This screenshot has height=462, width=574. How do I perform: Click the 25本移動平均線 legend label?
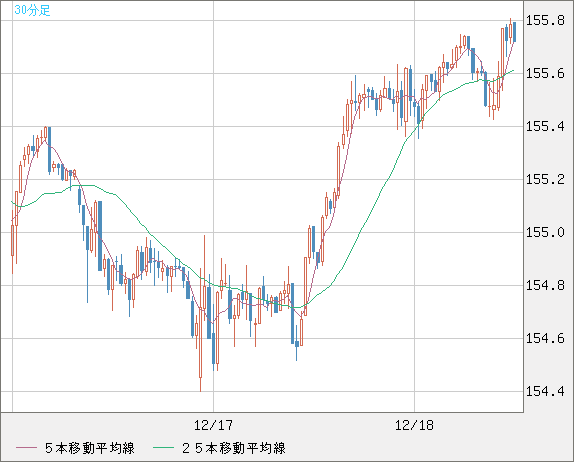[x=234, y=448]
